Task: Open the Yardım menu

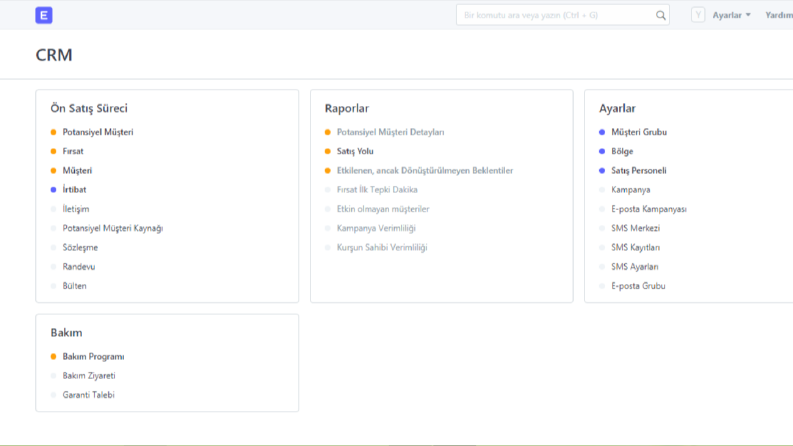Action: pos(779,15)
